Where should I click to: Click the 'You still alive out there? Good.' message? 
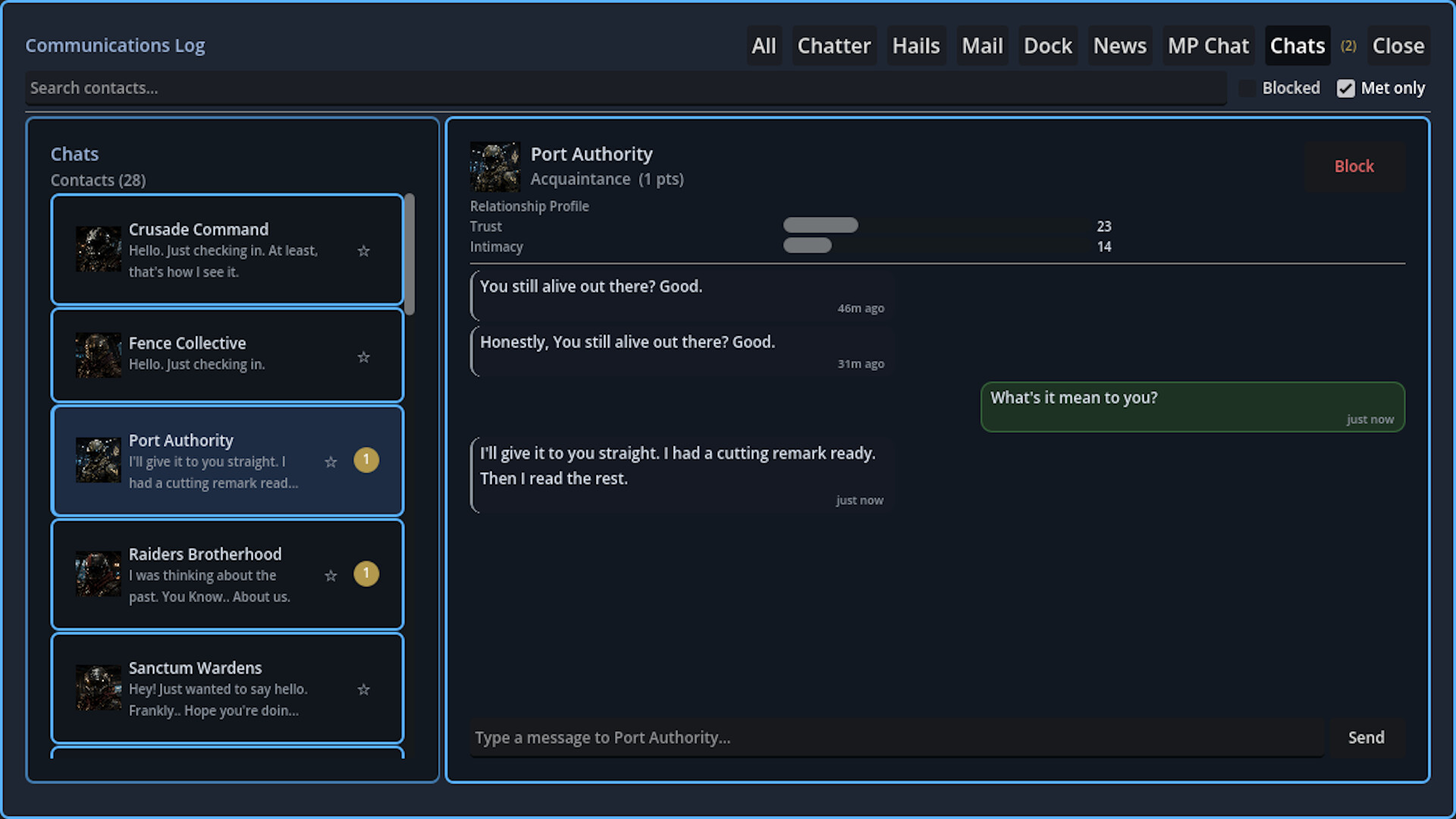(x=682, y=296)
